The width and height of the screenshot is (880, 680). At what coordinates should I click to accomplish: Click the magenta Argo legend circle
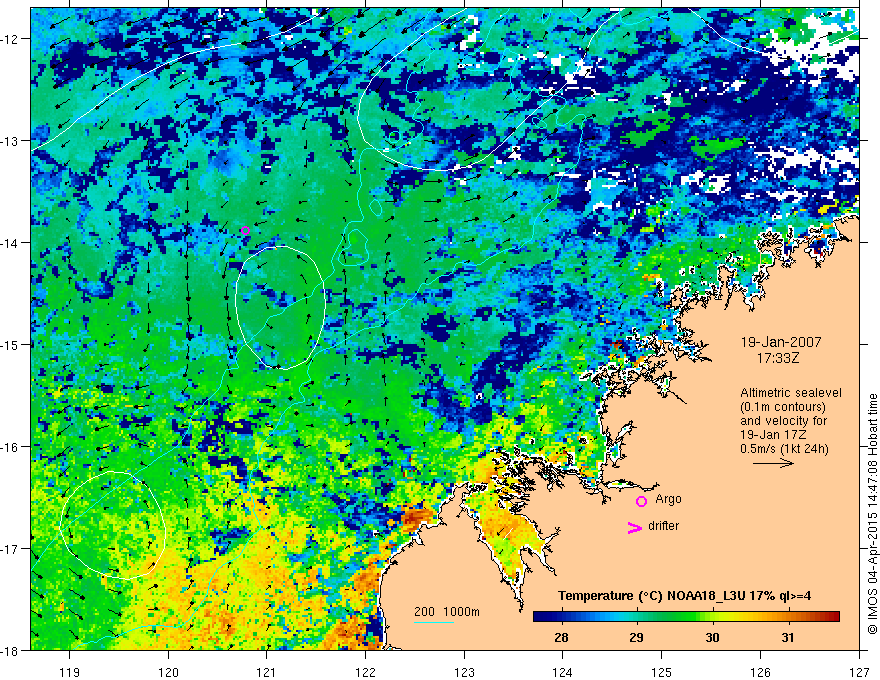tap(641, 501)
